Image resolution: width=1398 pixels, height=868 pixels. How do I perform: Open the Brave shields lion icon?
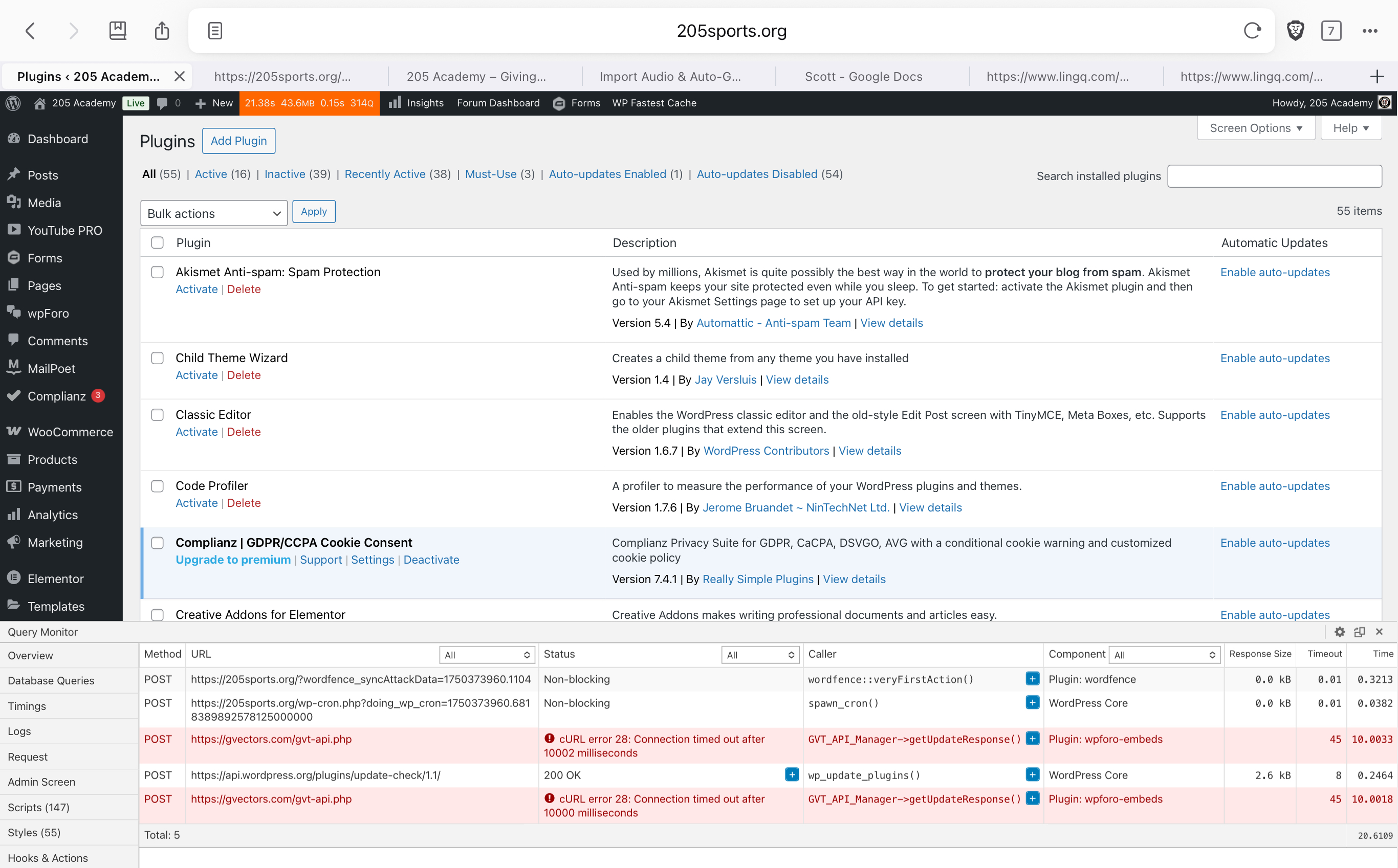coord(1295,30)
